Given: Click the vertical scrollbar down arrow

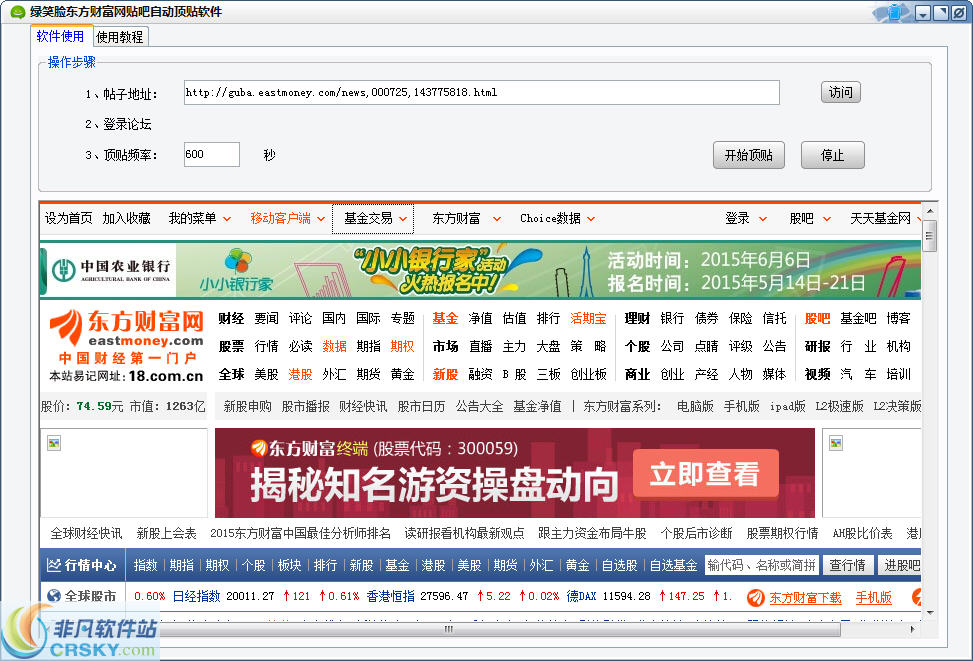Looking at the screenshot, I should (x=930, y=613).
